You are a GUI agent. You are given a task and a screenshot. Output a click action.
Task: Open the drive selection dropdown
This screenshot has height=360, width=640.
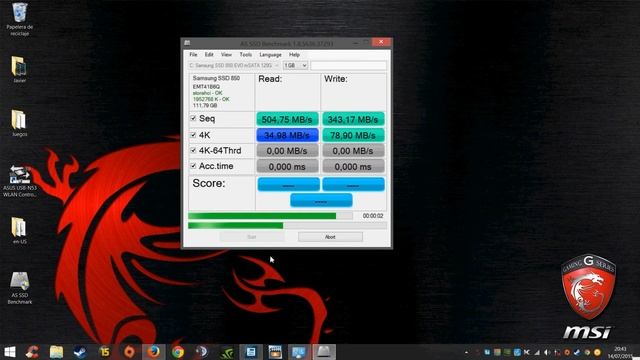point(234,65)
